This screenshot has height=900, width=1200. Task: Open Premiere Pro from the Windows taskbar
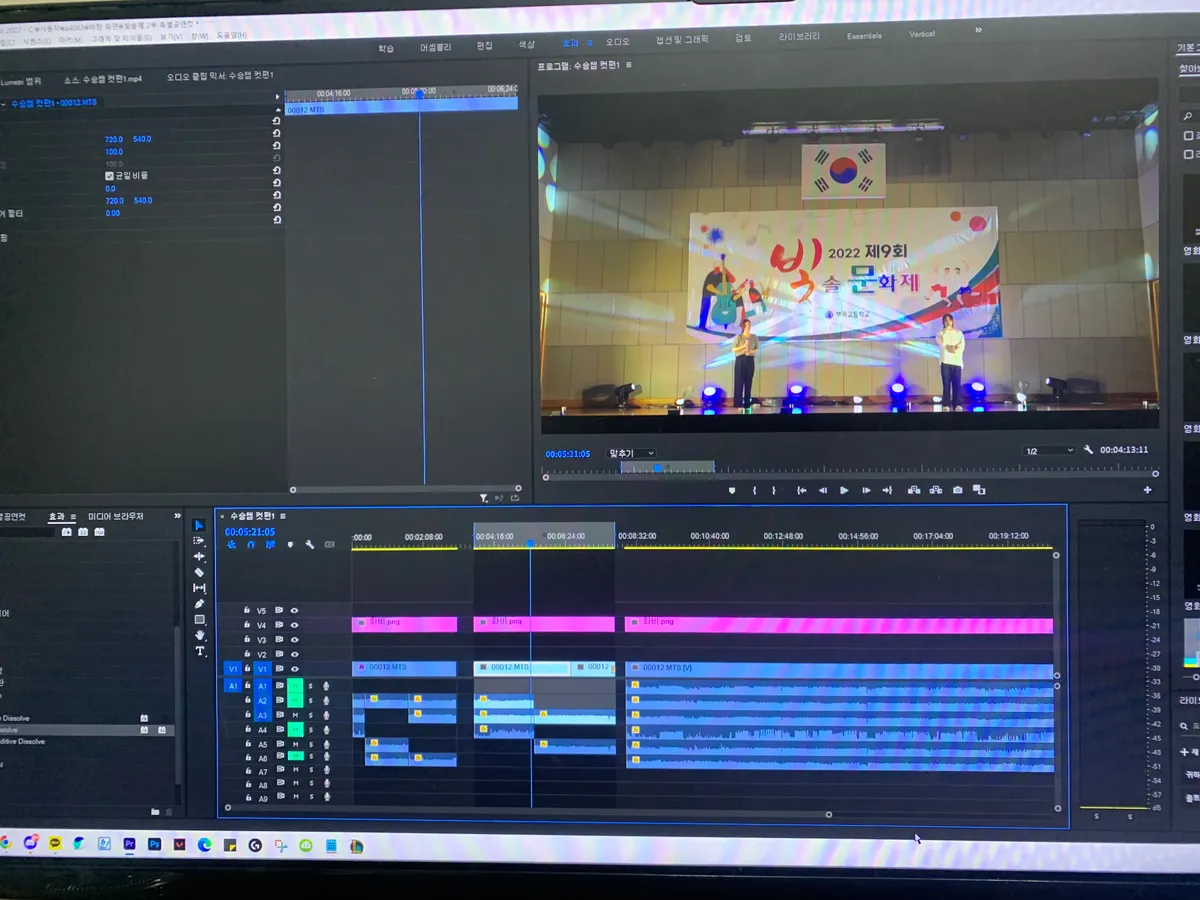(129, 844)
